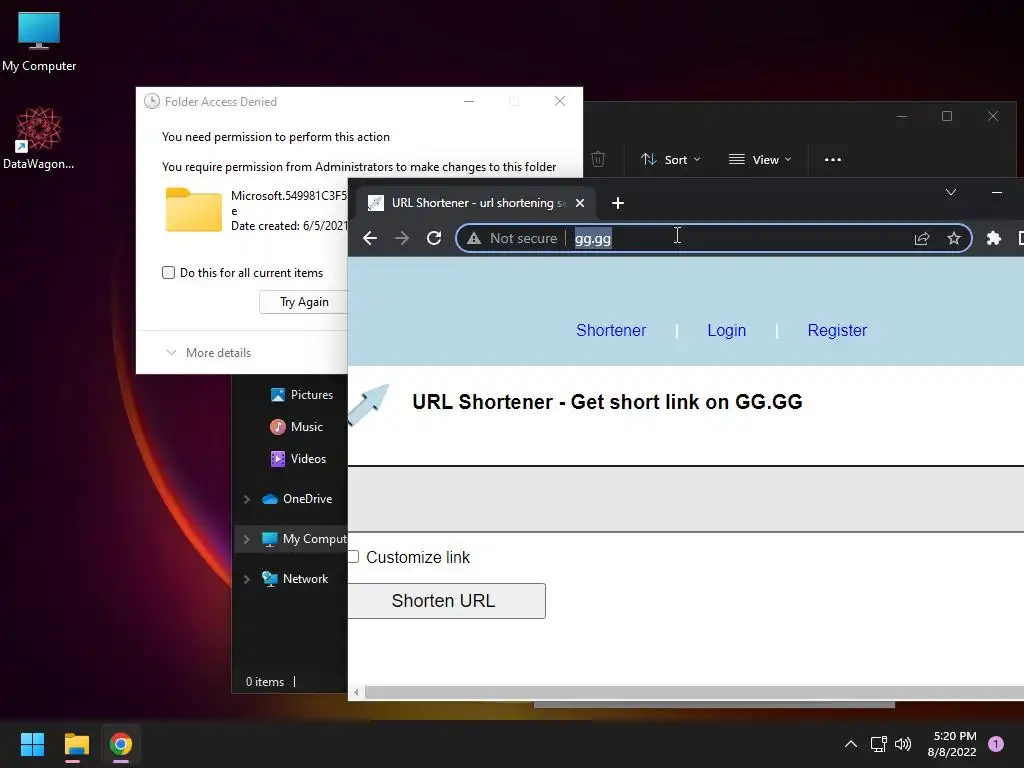Open a new Chrome tab
This screenshot has height=768, width=1024.
pyautogui.click(x=618, y=203)
